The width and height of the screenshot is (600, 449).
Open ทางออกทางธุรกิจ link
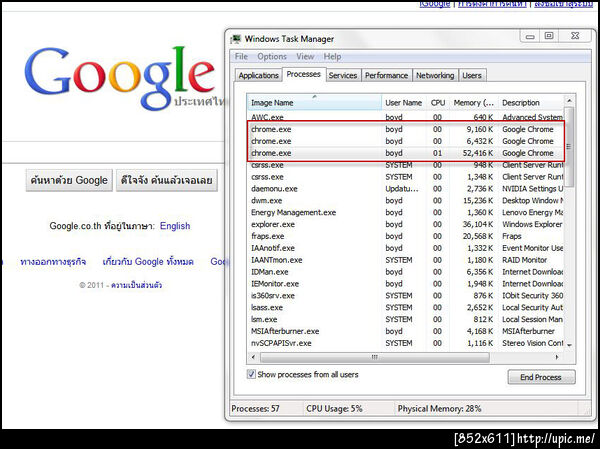[53, 262]
